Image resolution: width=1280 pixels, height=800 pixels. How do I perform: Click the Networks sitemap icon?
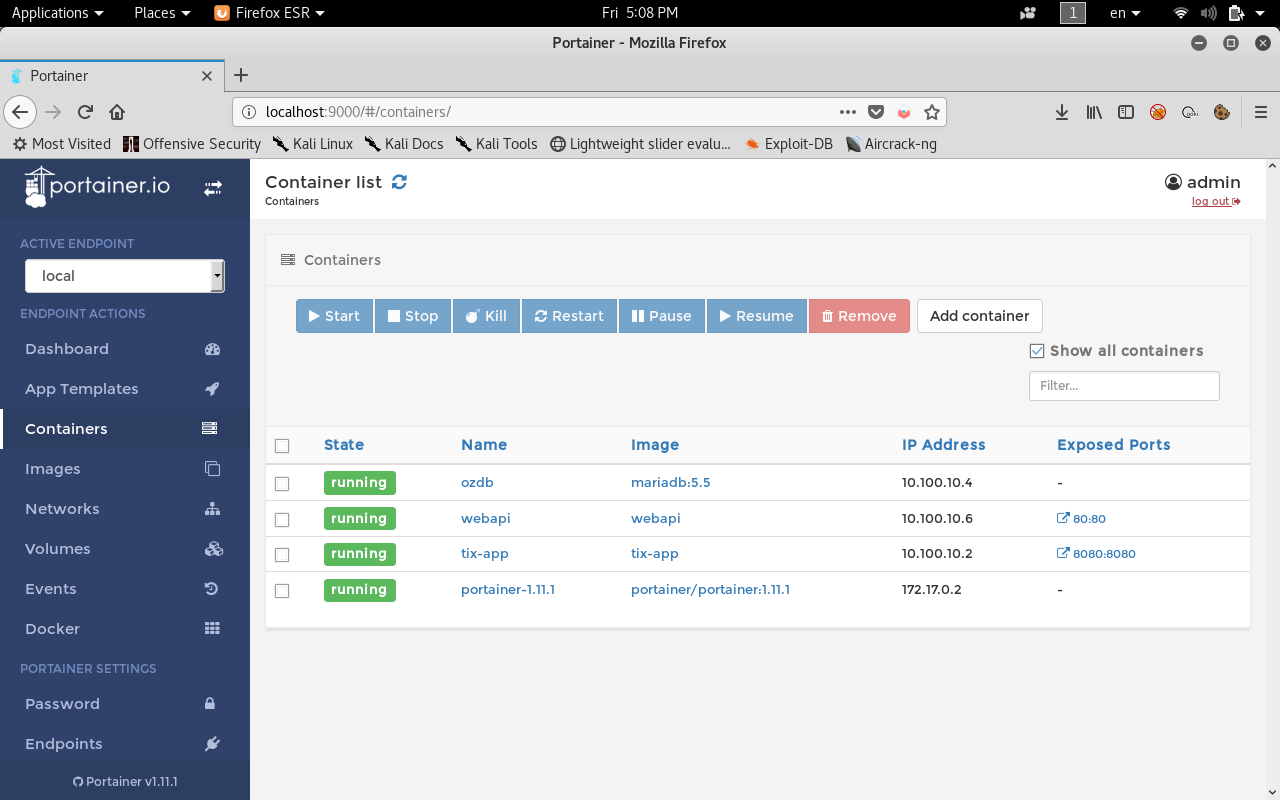[x=211, y=509]
